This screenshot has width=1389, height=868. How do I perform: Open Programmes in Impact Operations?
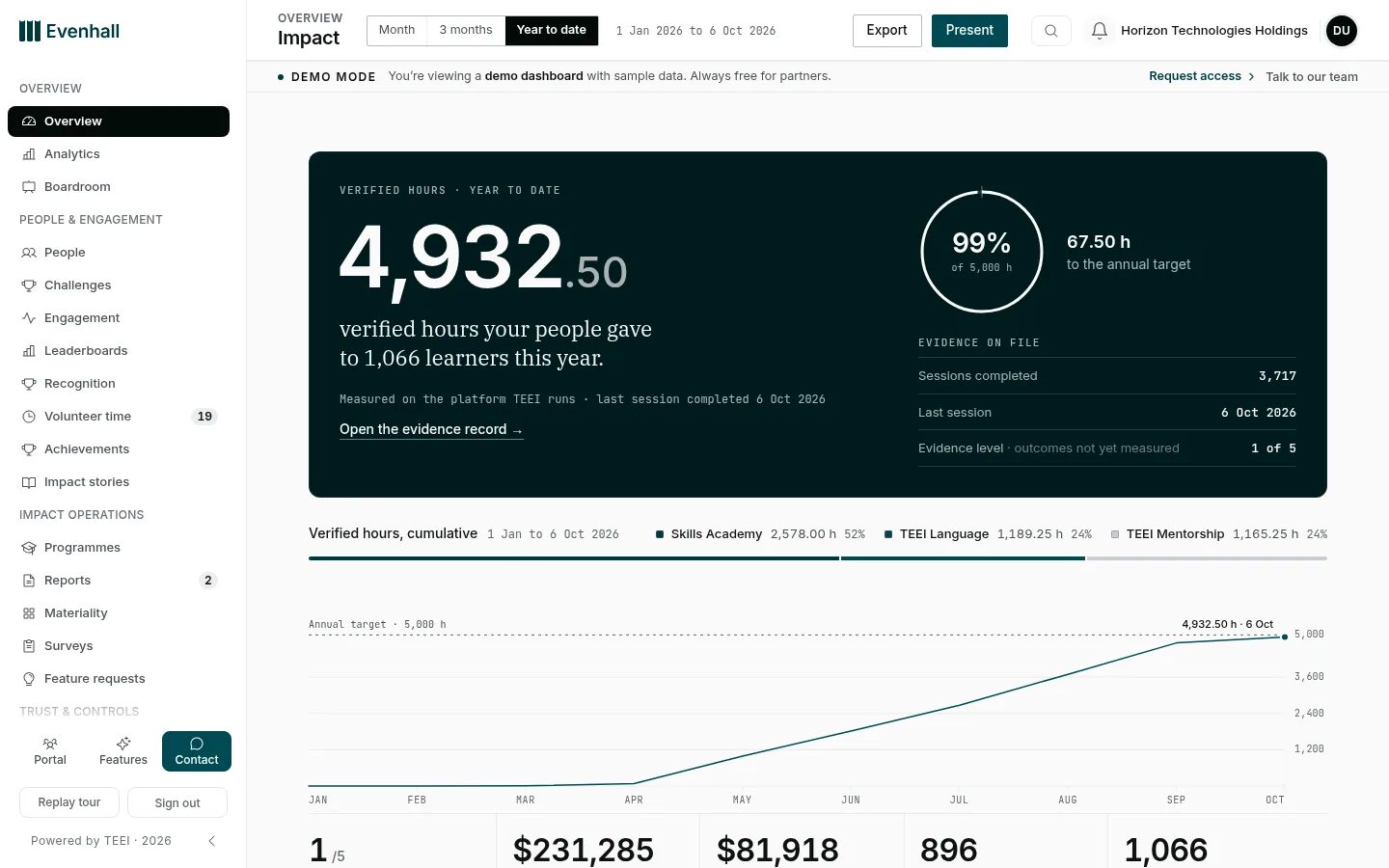click(x=119, y=548)
